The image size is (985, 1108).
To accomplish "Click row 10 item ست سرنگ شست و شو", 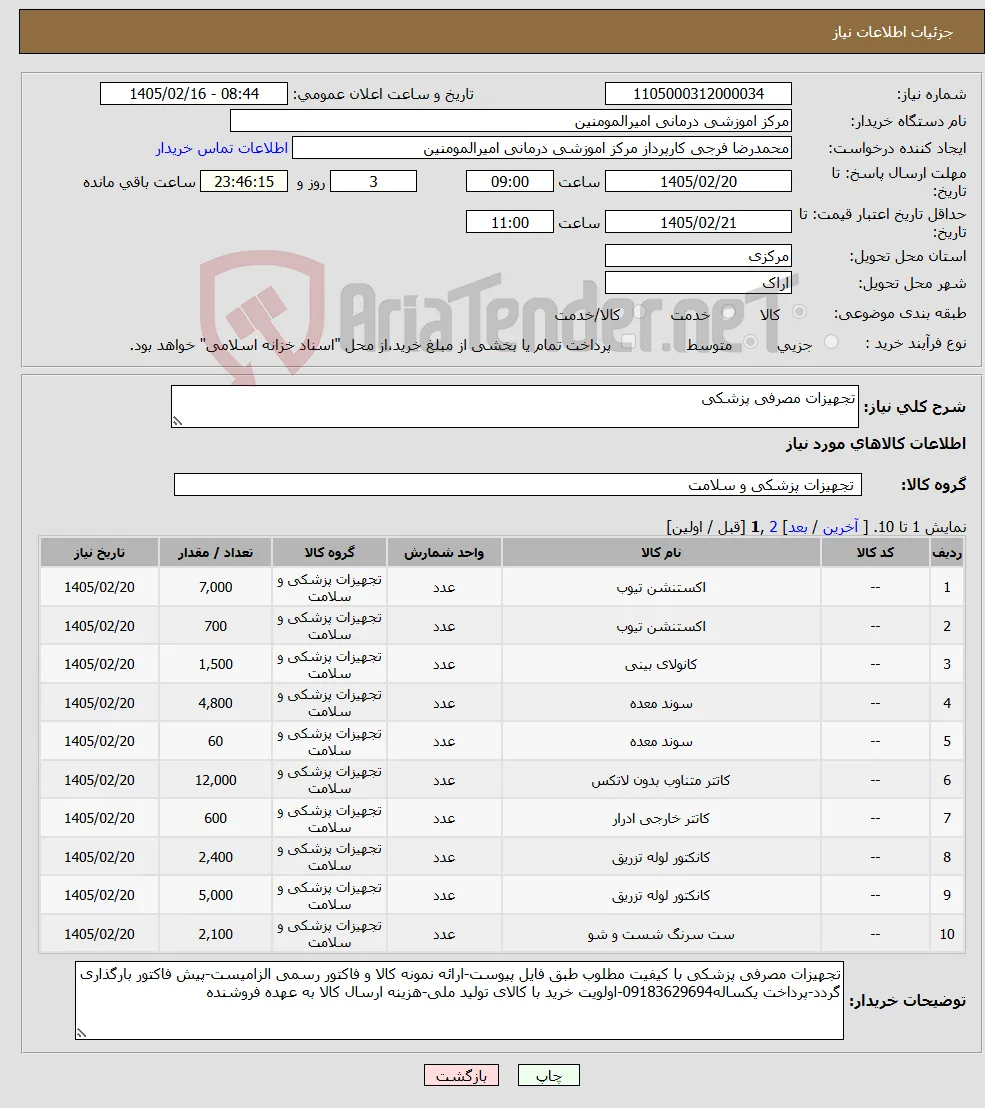I will pos(661,934).
